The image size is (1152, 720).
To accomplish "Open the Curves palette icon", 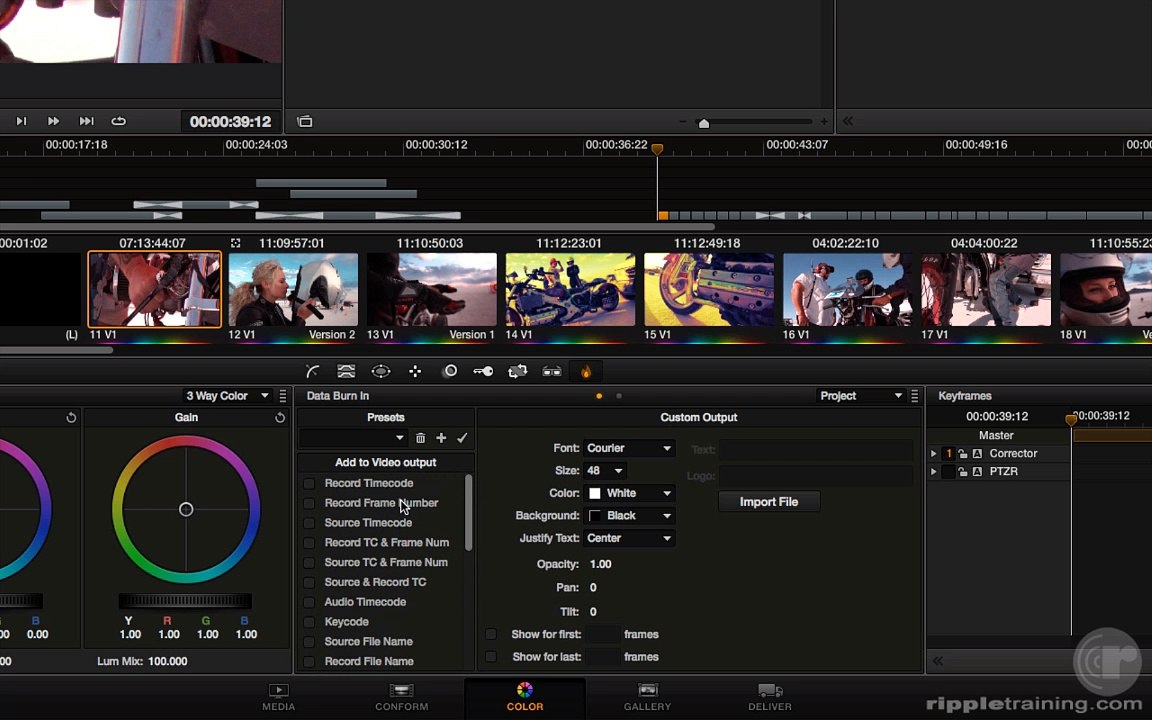I will [312, 371].
